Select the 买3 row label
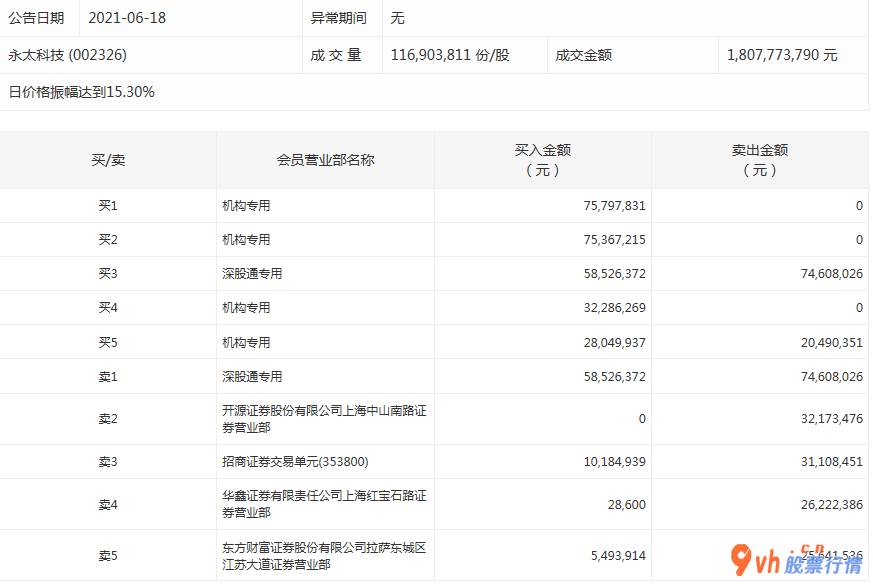This screenshot has height=586, width=873. click(108, 273)
